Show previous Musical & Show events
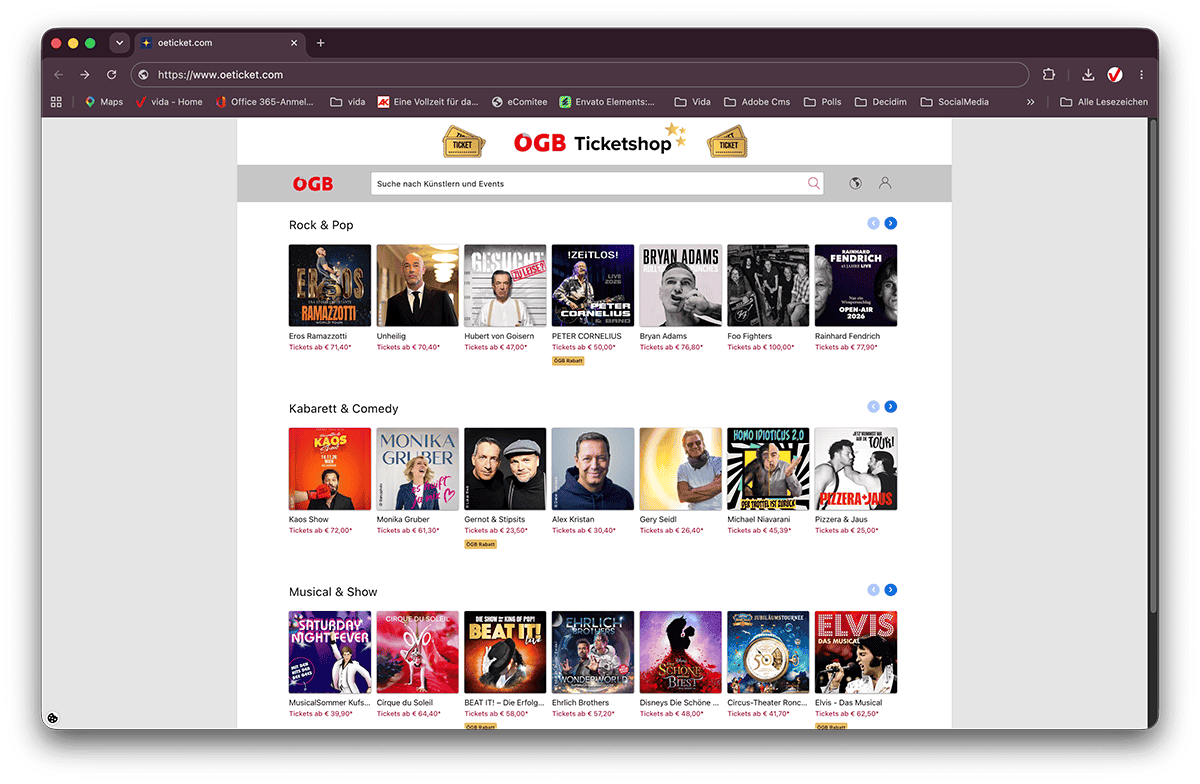 click(874, 590)
